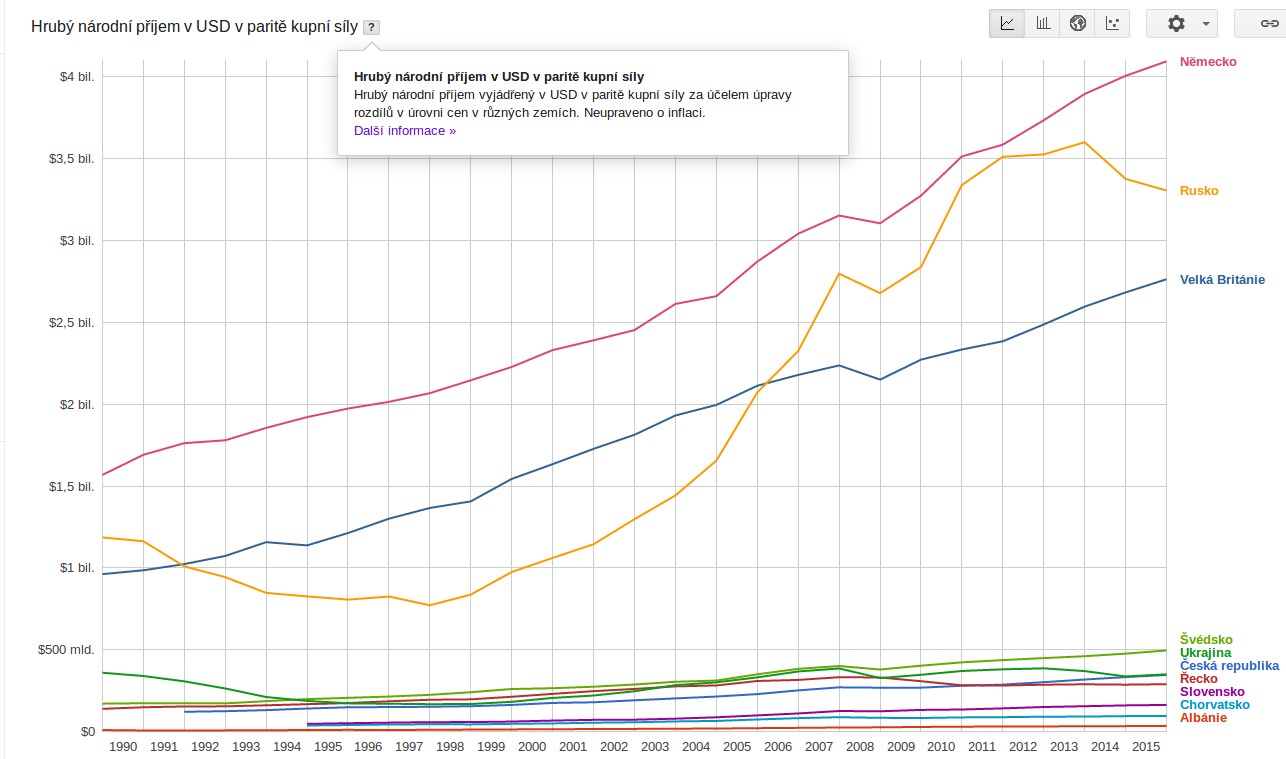Viewport: 1286px width, 759px height.
Task: Click the link share icon
Action: 1269,23
